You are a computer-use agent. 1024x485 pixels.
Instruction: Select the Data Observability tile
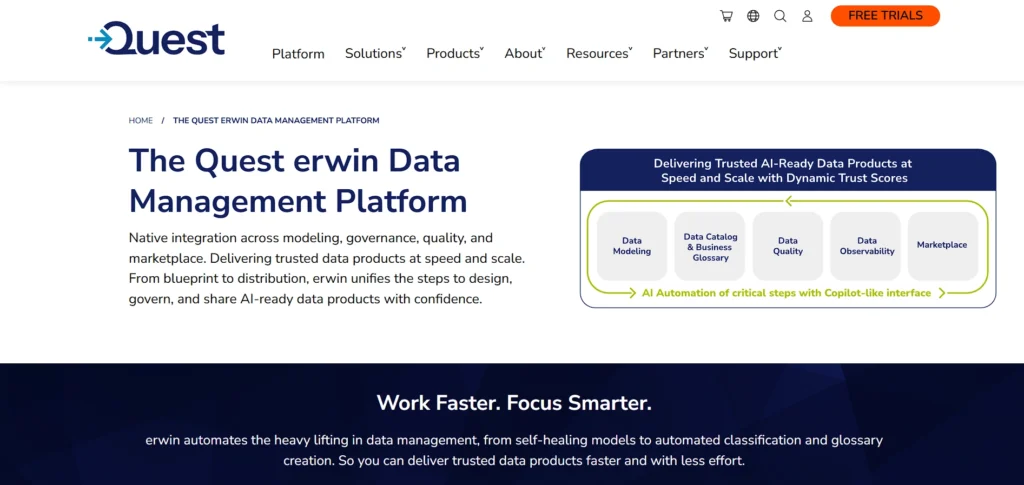[x=865, y=246]
